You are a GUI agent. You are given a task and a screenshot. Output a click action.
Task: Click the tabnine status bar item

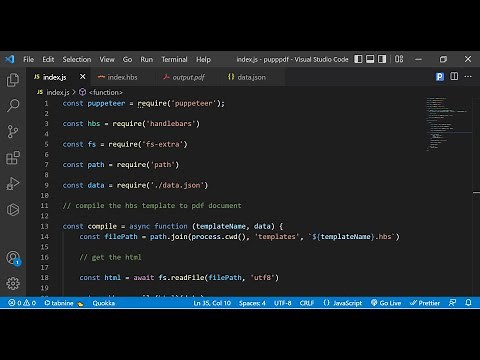click(63, 303)
